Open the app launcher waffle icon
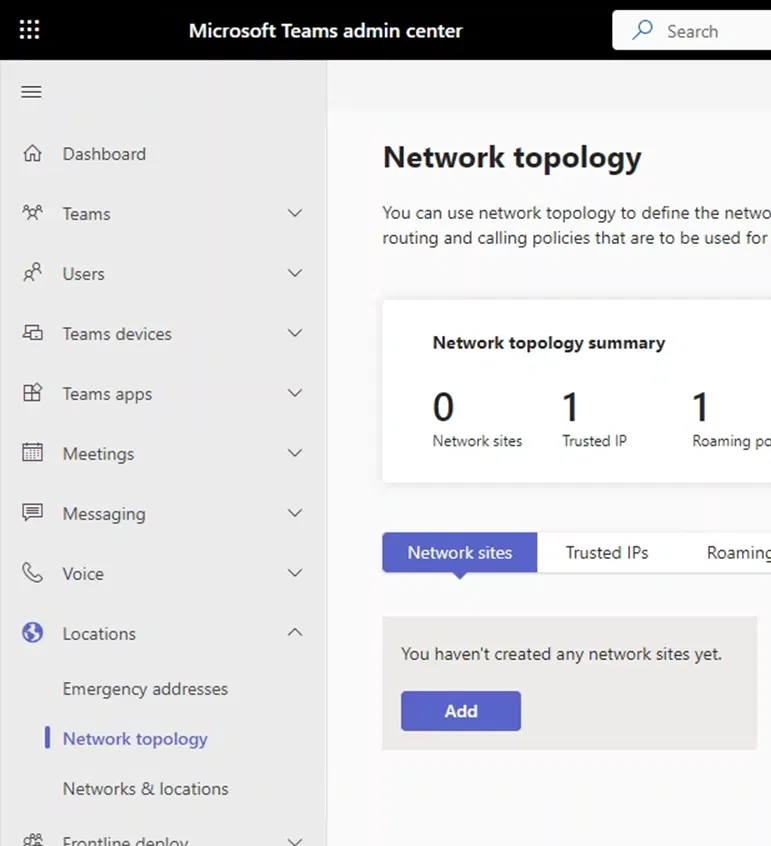Image resolution: width=771 pixels, height=846 pixels. pyautogui.click(x=30, y=30)
